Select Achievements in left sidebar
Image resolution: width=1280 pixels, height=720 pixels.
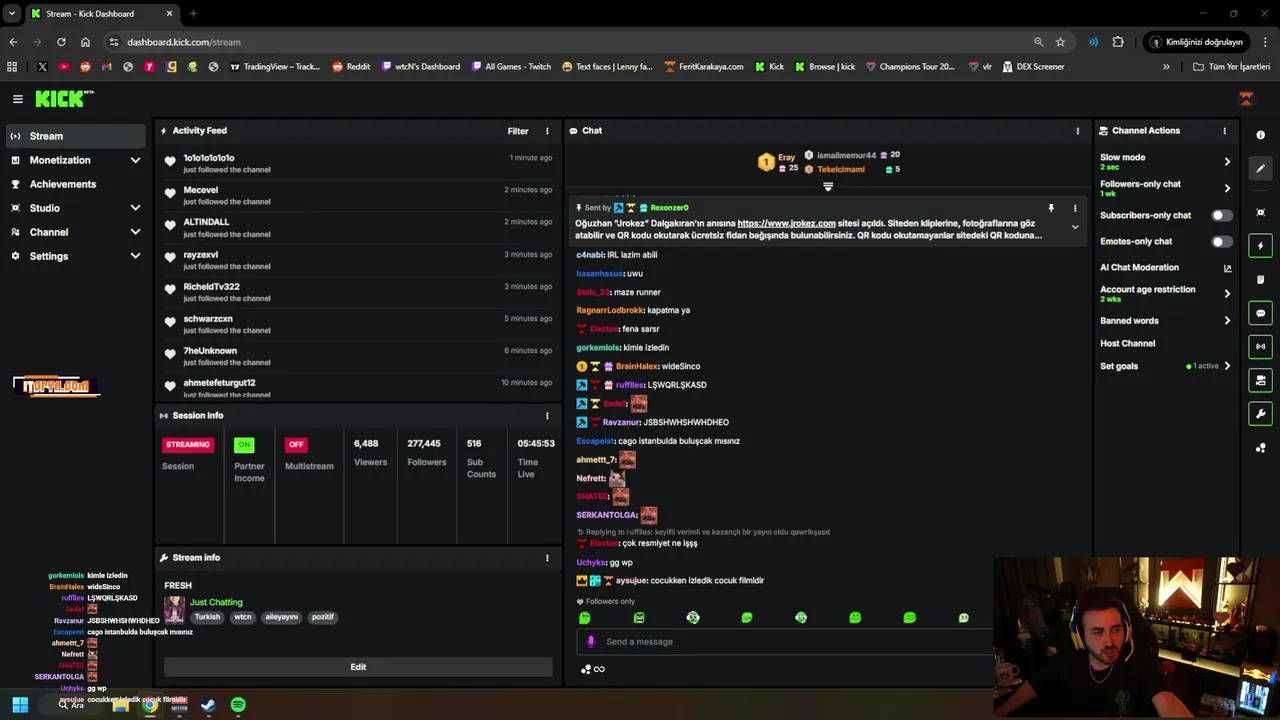[x=74, y=184]
